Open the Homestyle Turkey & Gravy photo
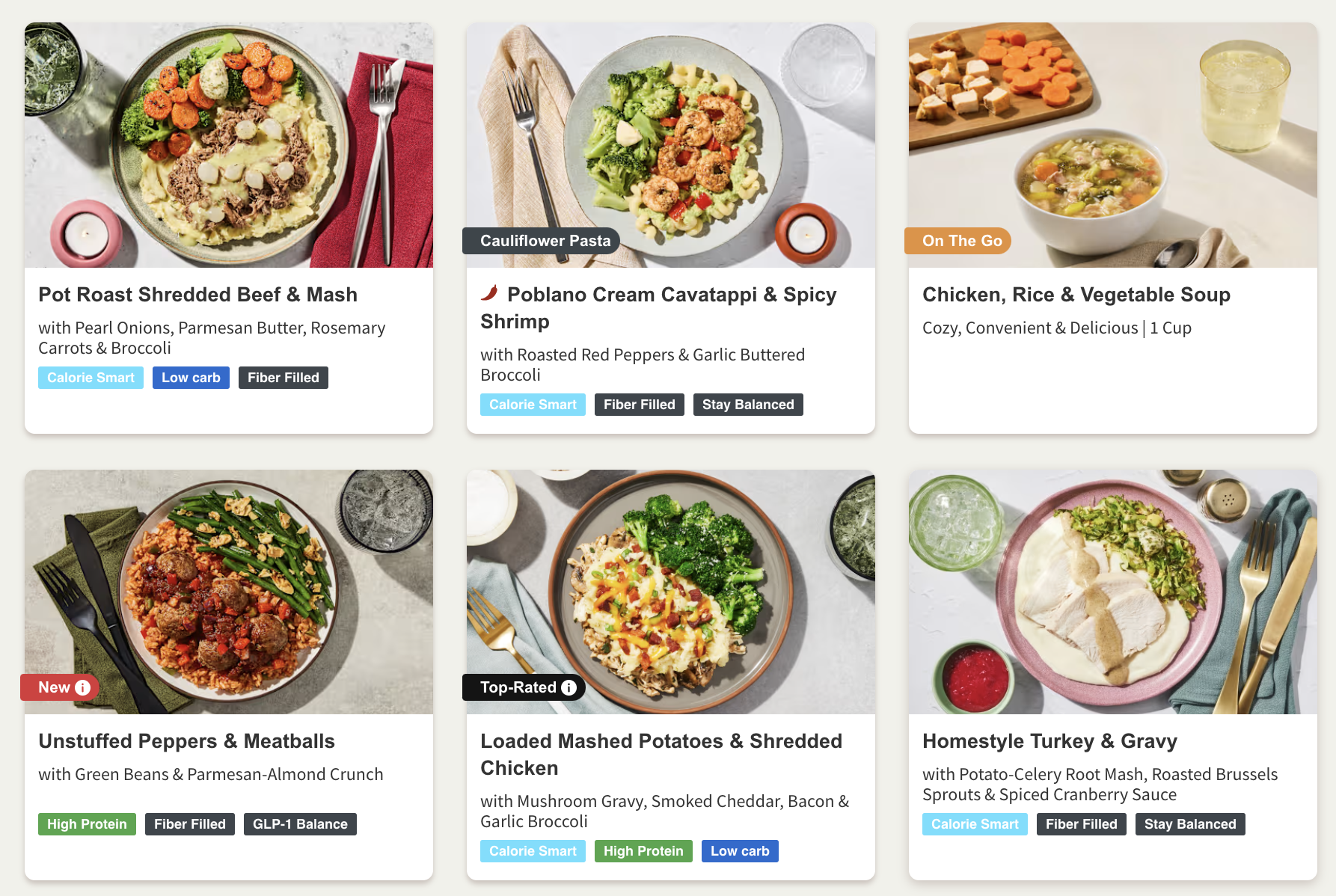1336x896 pixels. (x=1113, y=592)
